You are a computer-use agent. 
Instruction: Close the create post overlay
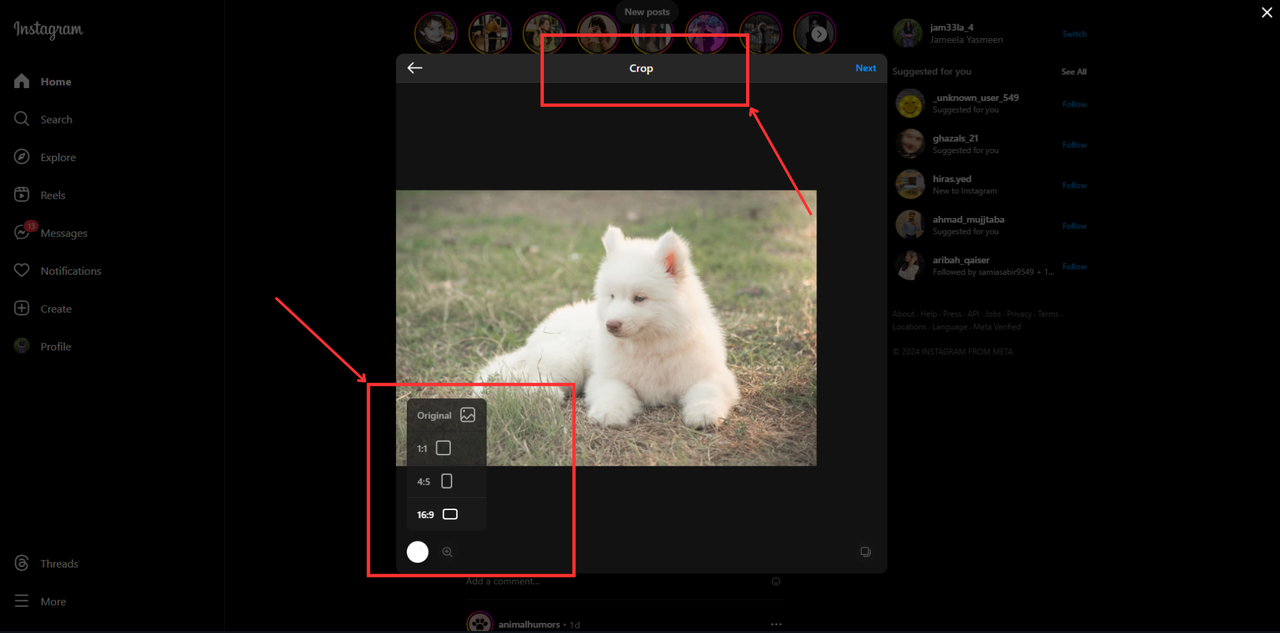[x=1267, y=12]
